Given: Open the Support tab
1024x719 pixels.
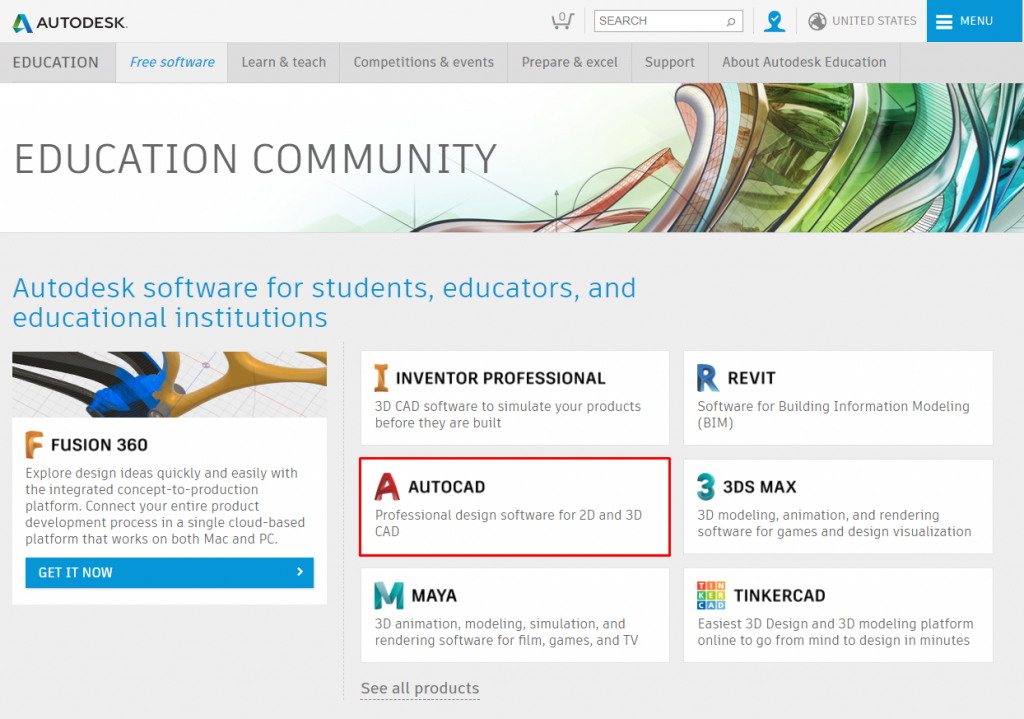Looking at the screenshot, I should [669, 63].
